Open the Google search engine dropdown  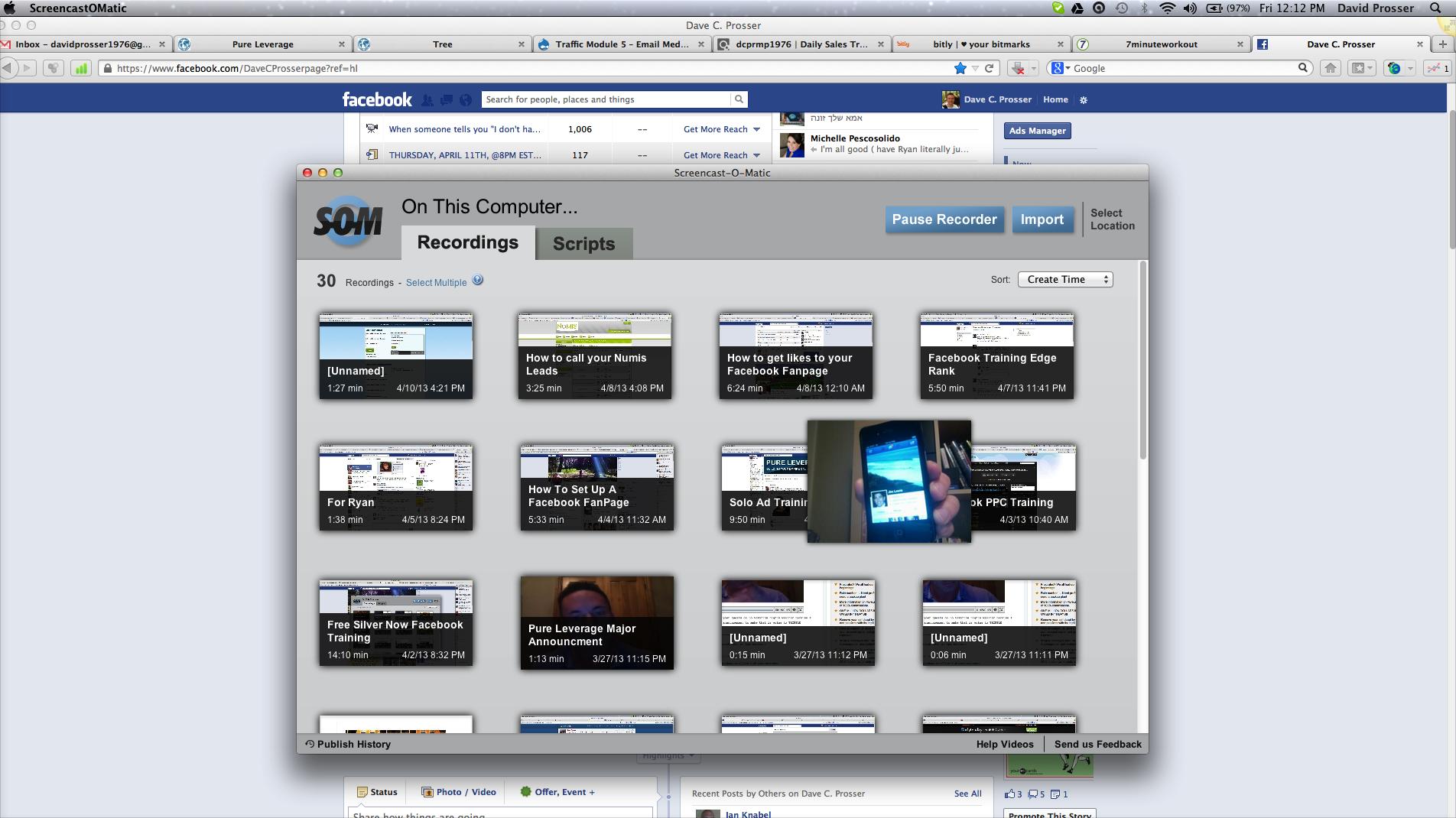[1063, 68]
